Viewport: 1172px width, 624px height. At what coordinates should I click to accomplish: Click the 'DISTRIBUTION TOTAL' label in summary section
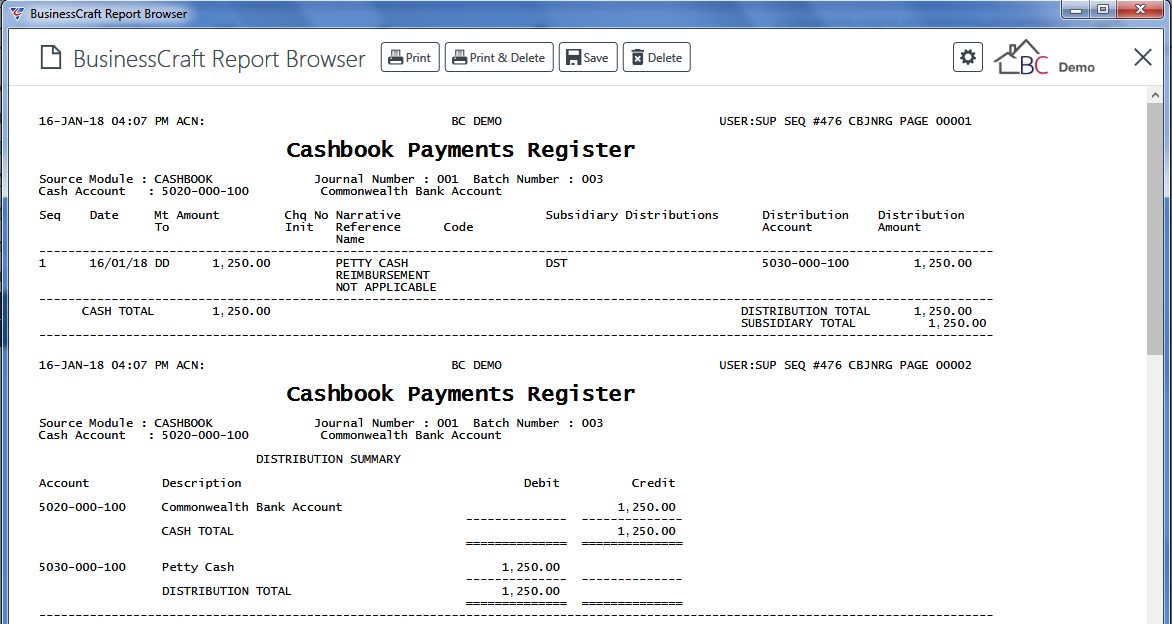(226, 590)
